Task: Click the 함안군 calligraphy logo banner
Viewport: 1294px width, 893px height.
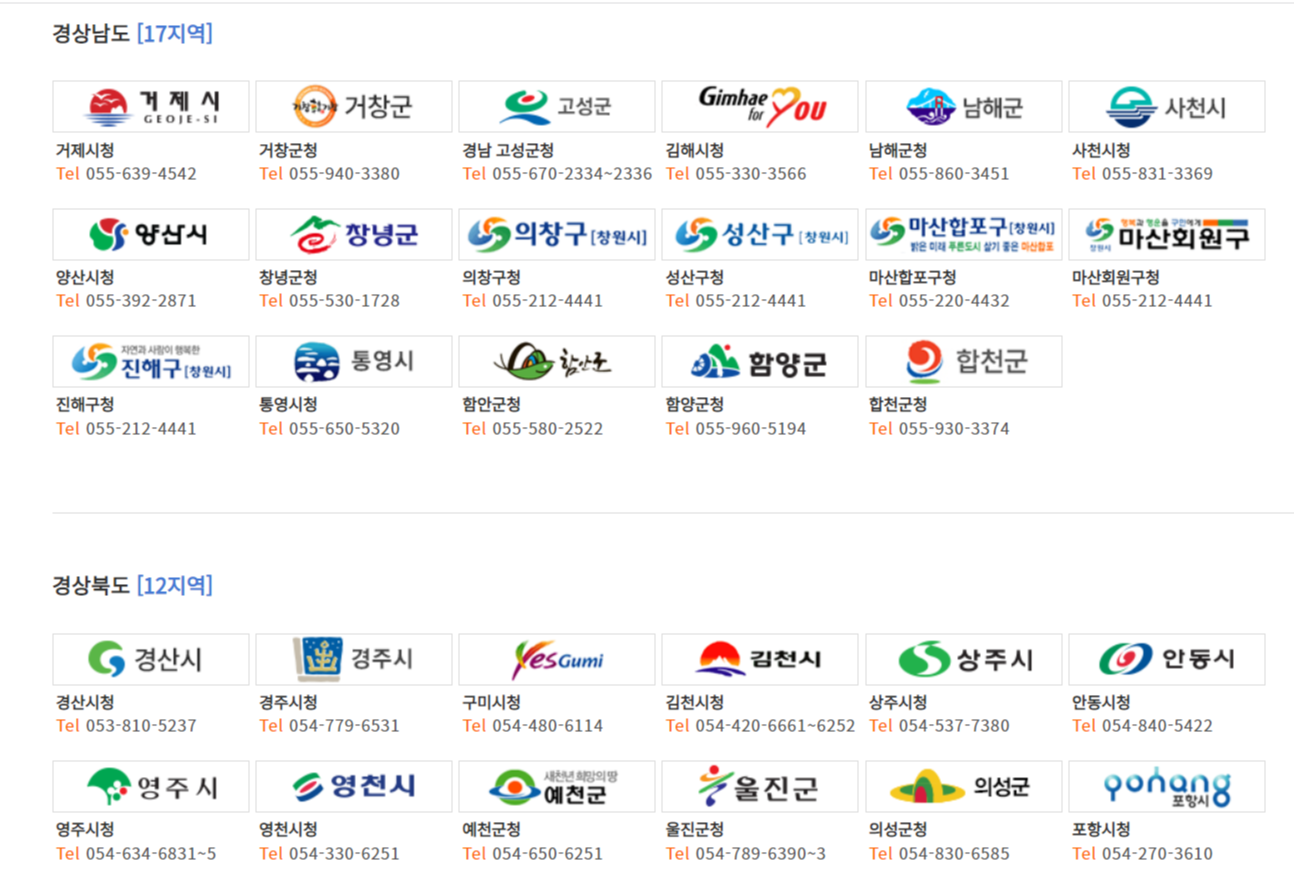Action: [x=557, y=362]
